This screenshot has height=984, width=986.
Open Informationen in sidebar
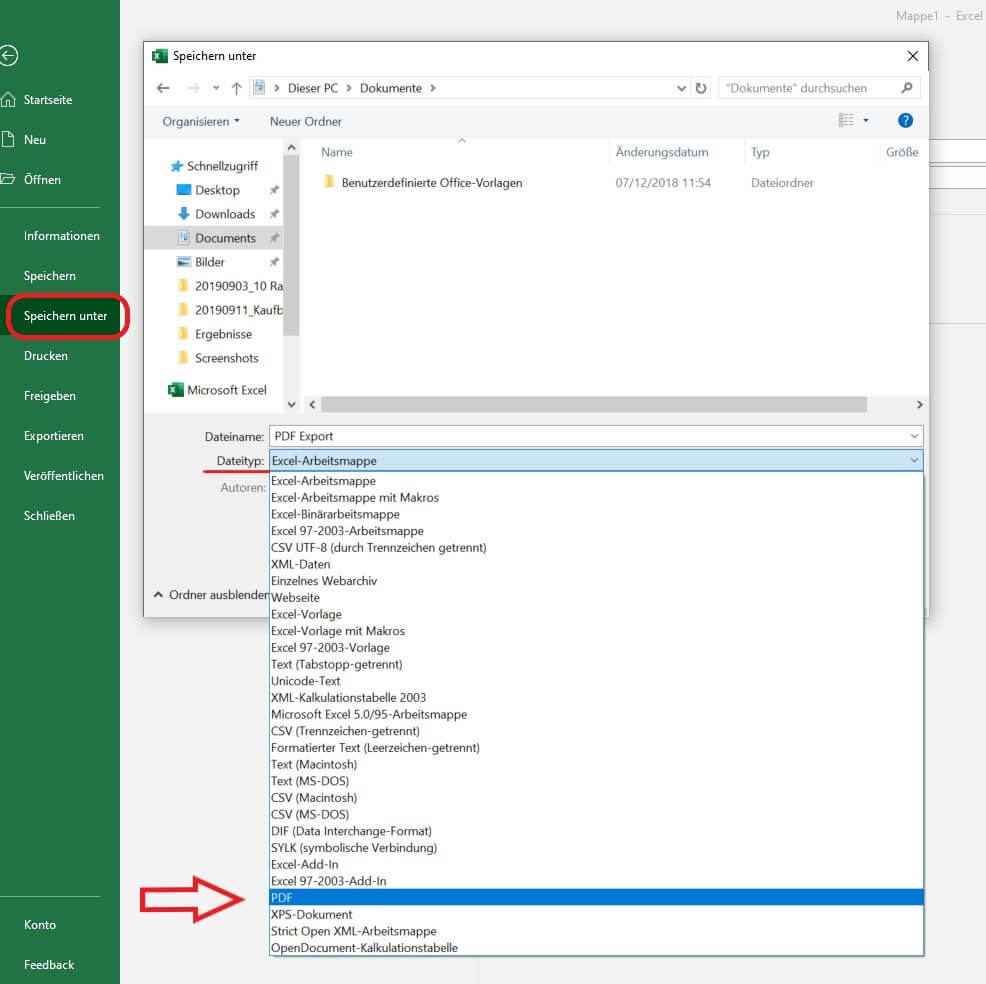[62, 236]
